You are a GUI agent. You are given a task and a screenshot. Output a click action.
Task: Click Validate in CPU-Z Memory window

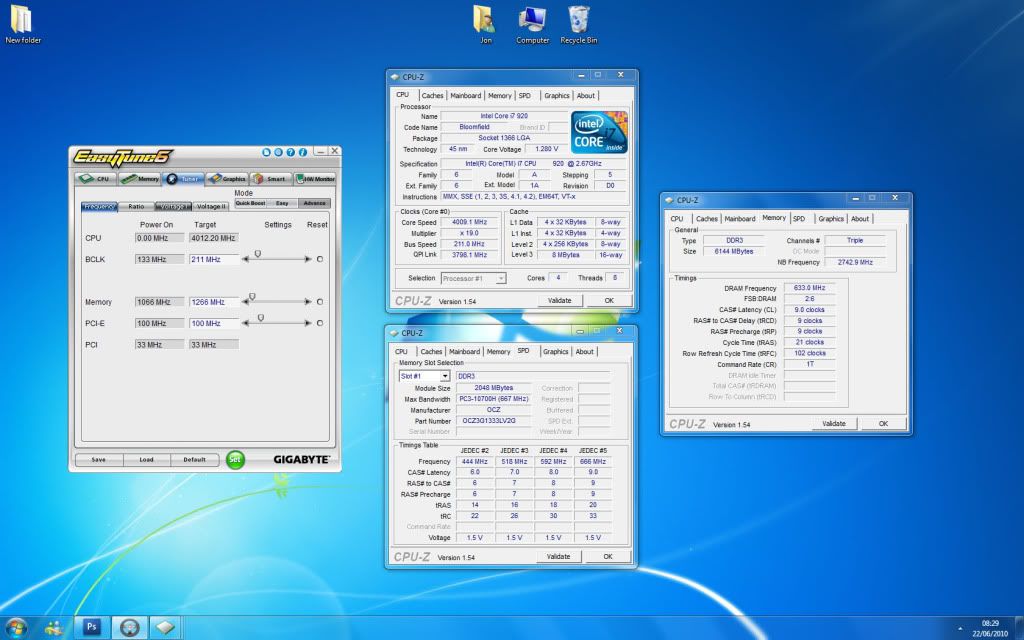[834, 424]
